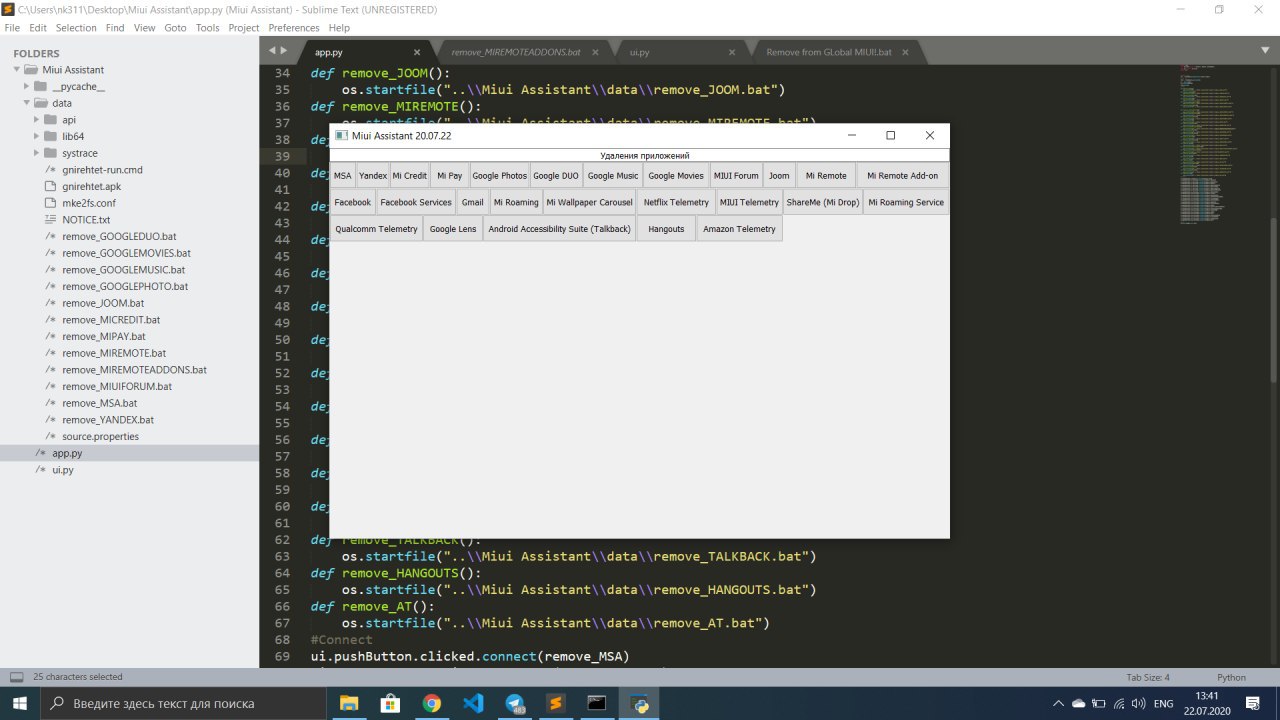Click the Facebook button
The image size is (1280, 720).
click(x=353, y=202)
